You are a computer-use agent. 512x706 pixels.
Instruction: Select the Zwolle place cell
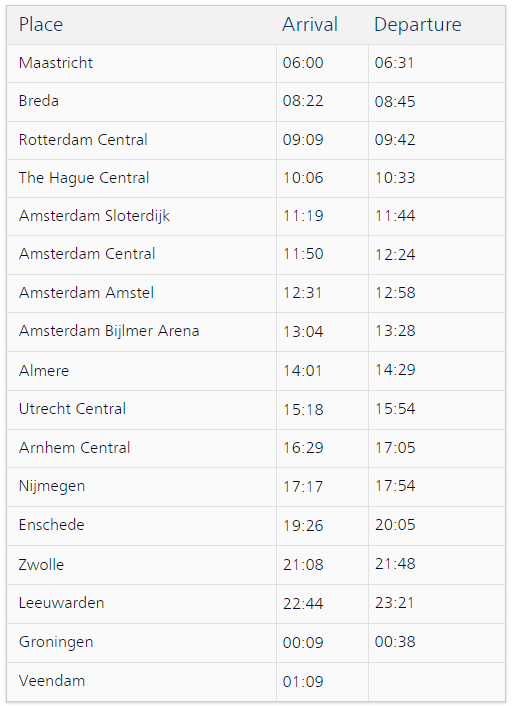[141, 565]
